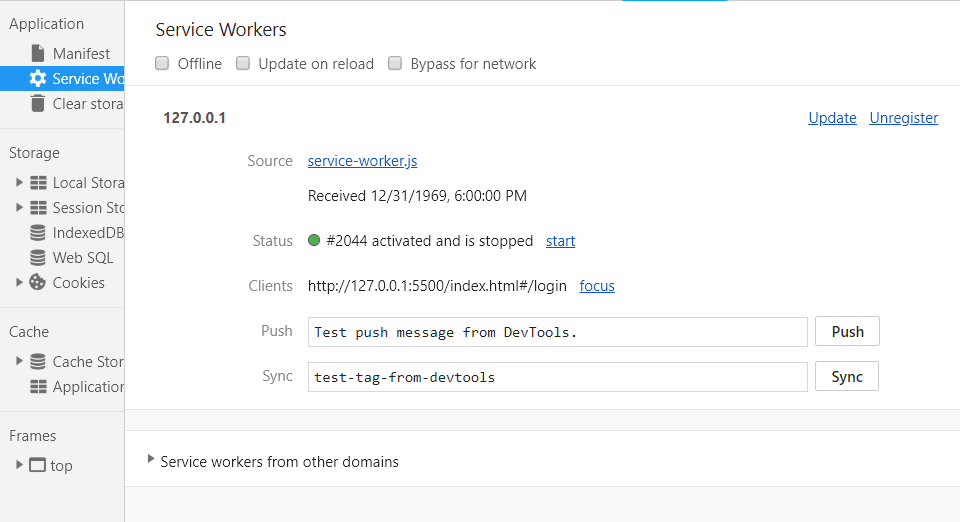Click the Frames section header
Screen dimensions: 960x522
[x=32, y=436]
